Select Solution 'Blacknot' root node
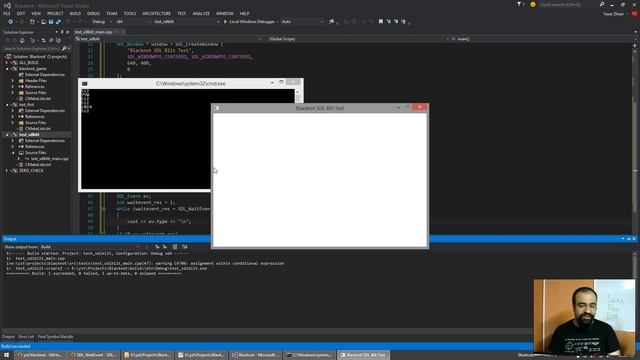This screenshot has height=360, width=640. 40,57
